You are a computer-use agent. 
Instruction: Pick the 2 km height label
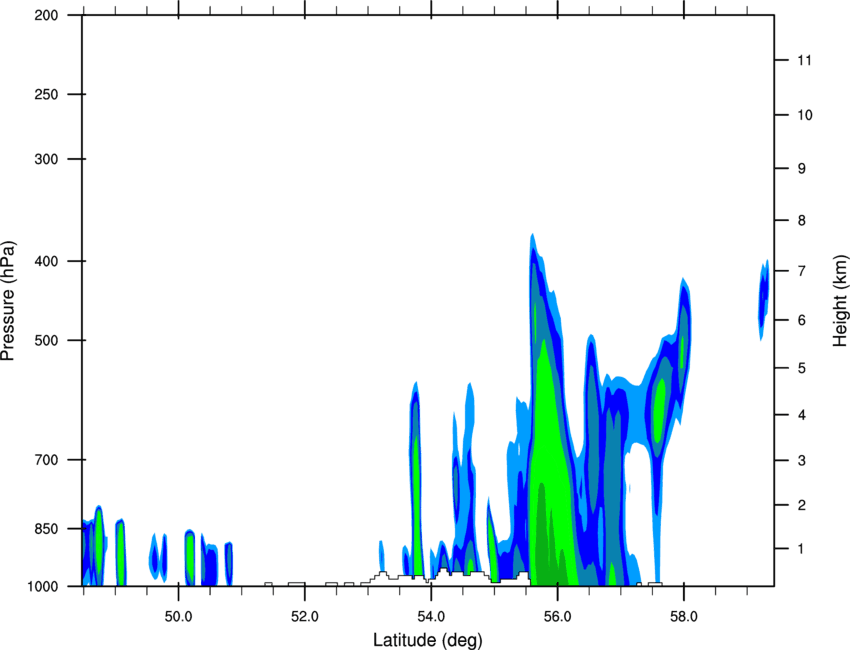click(x=802, y=505)
